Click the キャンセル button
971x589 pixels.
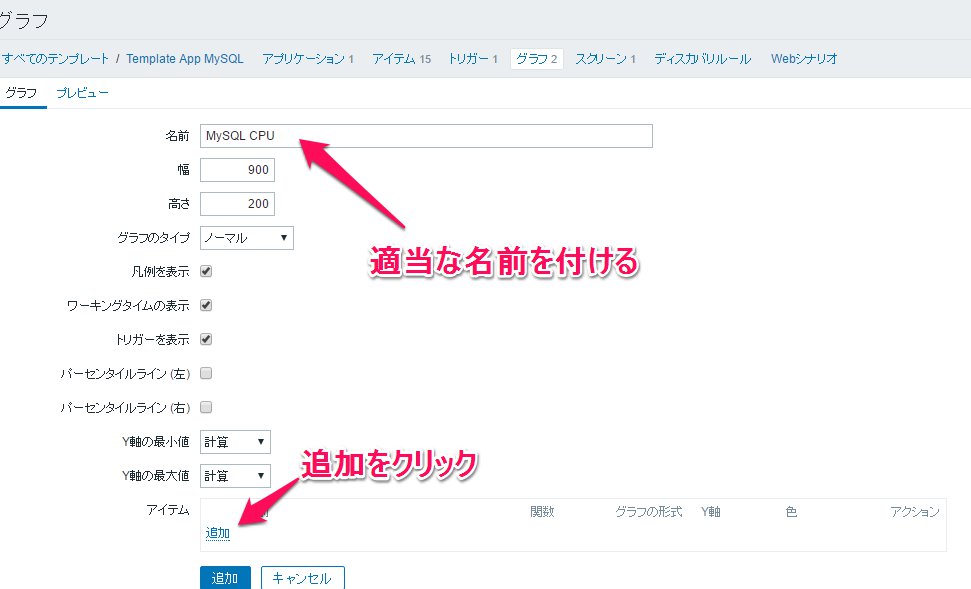[x=302, y=578]
